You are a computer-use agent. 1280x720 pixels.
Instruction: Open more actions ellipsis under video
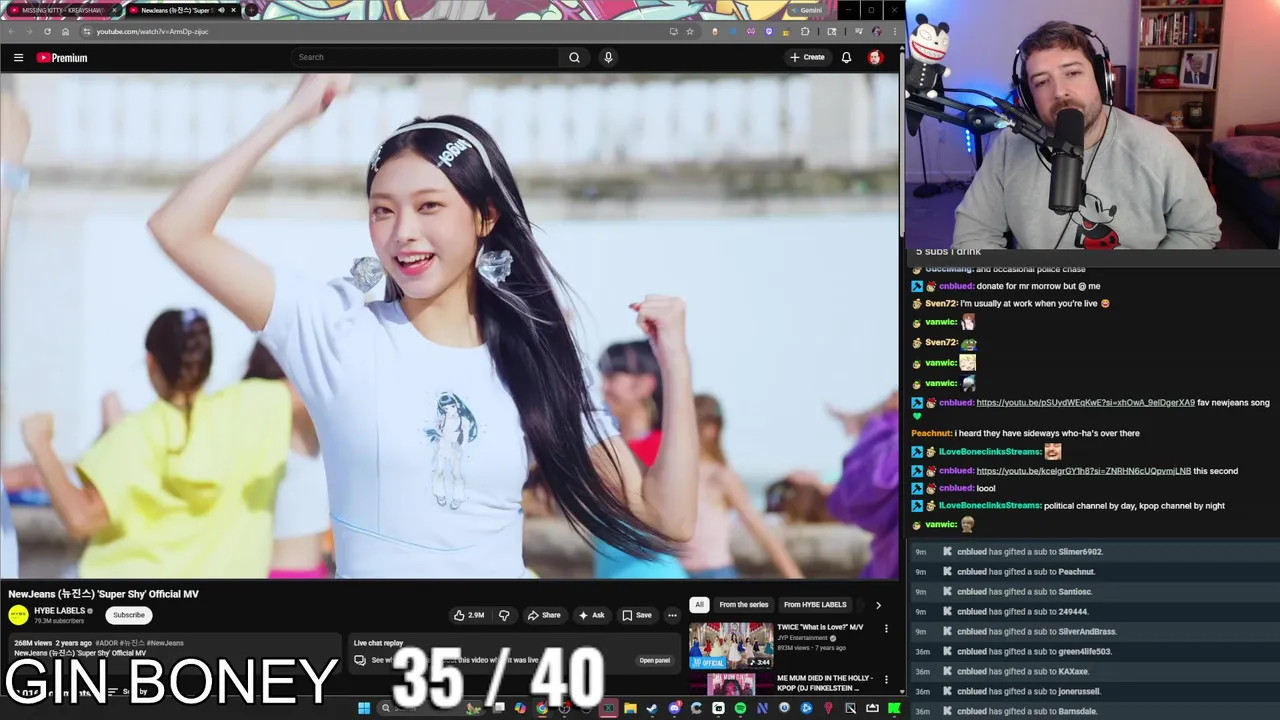pos(672,615)
